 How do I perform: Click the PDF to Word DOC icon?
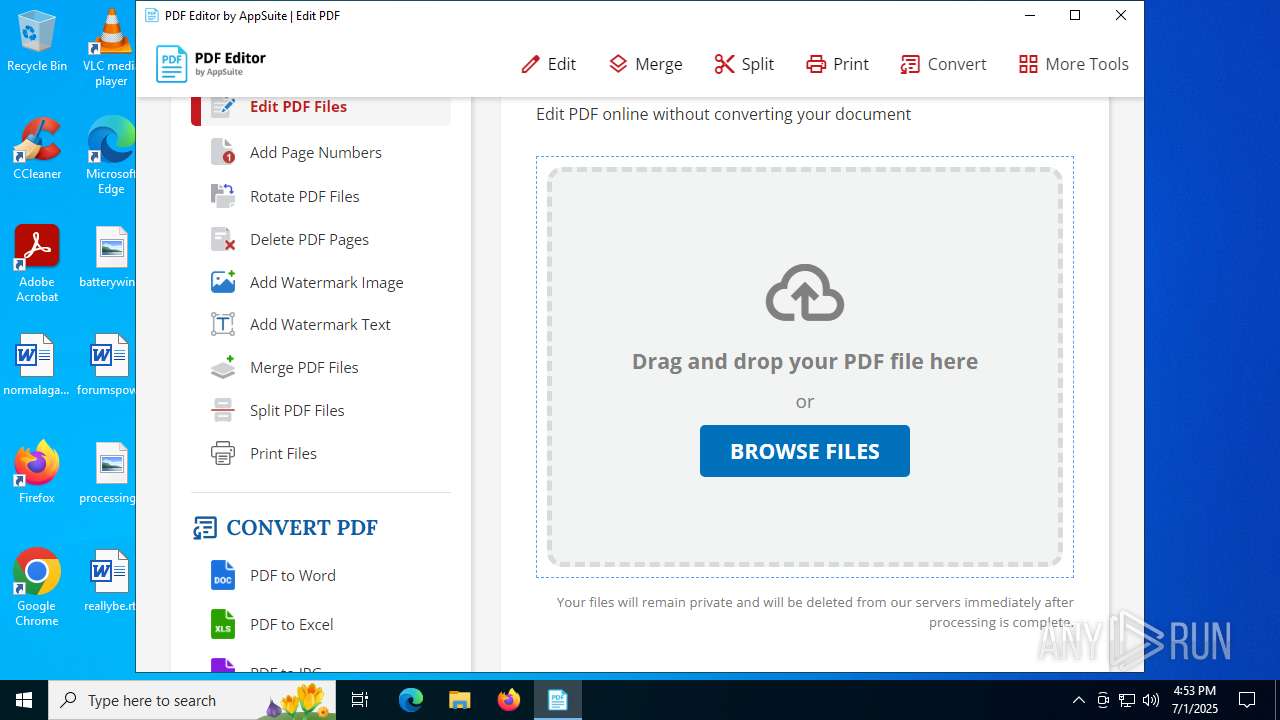pyautogui.click(x=223, y=575)
